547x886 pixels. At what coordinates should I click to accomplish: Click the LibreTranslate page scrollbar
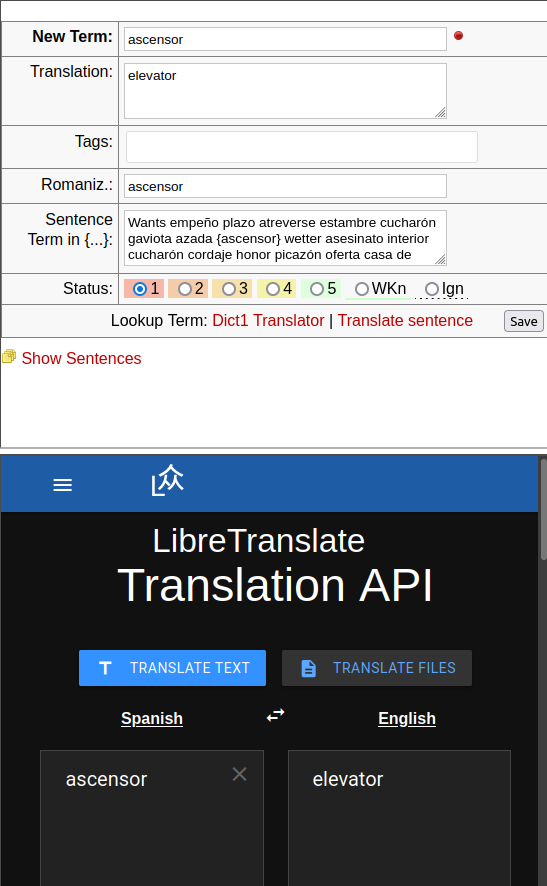coord(544,509)
